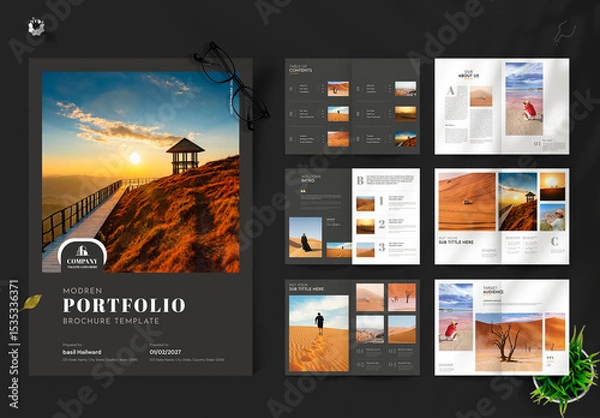The image size is (600, 418).
Task: Open the 'Our About Us' spread
Action: 502,106
